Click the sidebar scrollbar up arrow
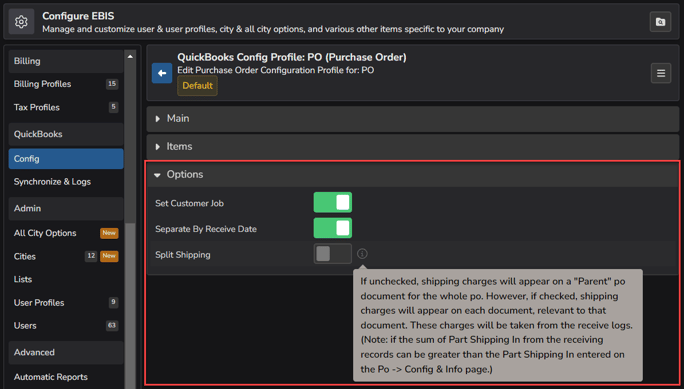 pos(130,56)
